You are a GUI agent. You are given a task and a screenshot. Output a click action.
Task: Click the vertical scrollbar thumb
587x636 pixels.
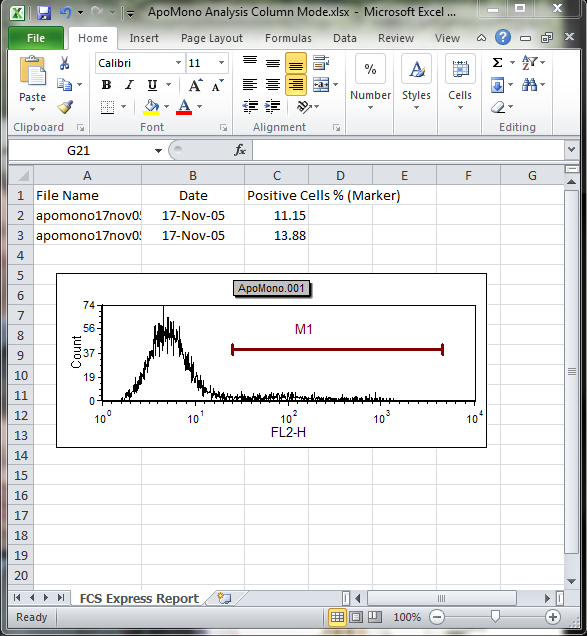point(572,371)
